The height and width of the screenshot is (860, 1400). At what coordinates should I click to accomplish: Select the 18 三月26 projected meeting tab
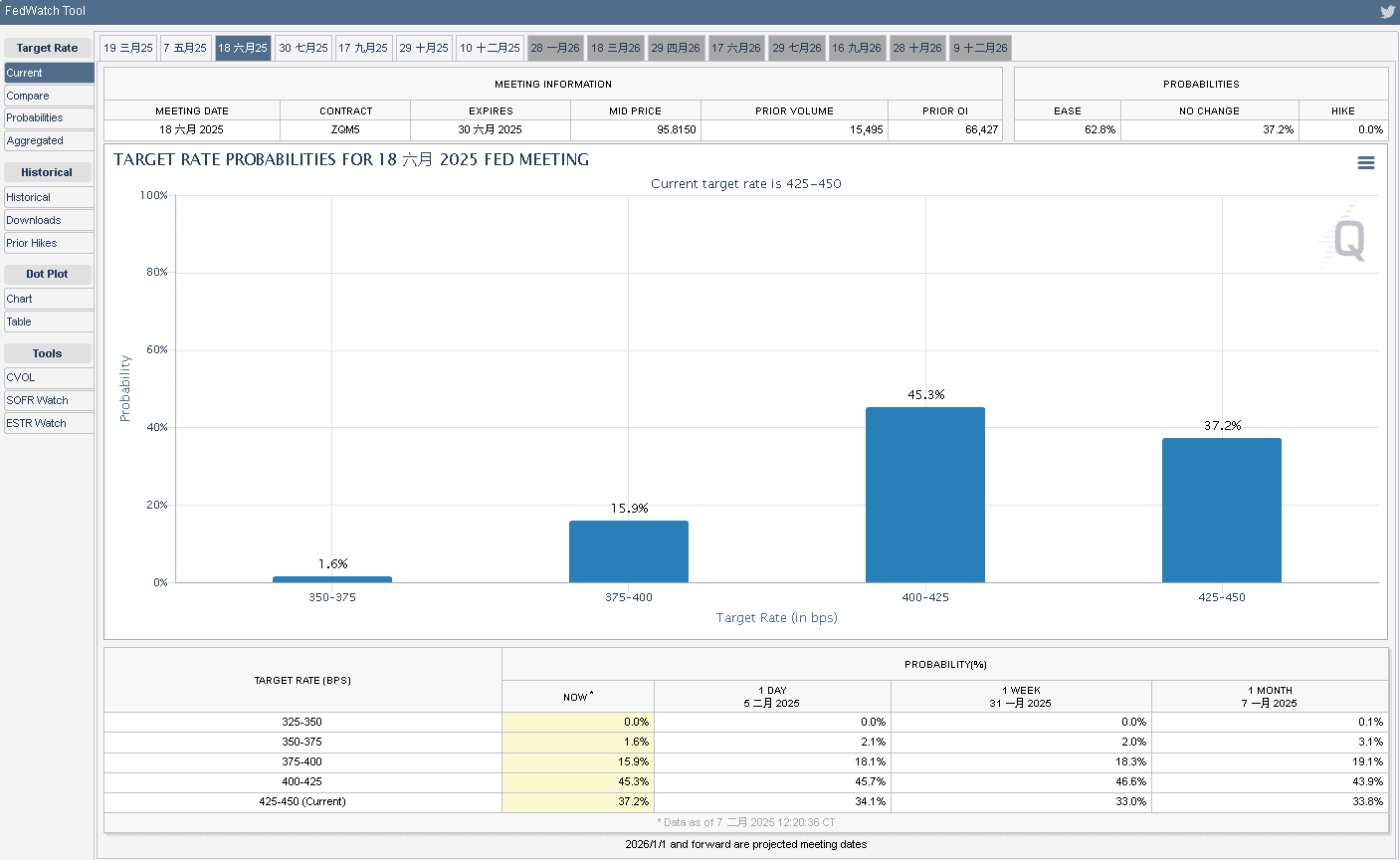(x=616, y=48)
